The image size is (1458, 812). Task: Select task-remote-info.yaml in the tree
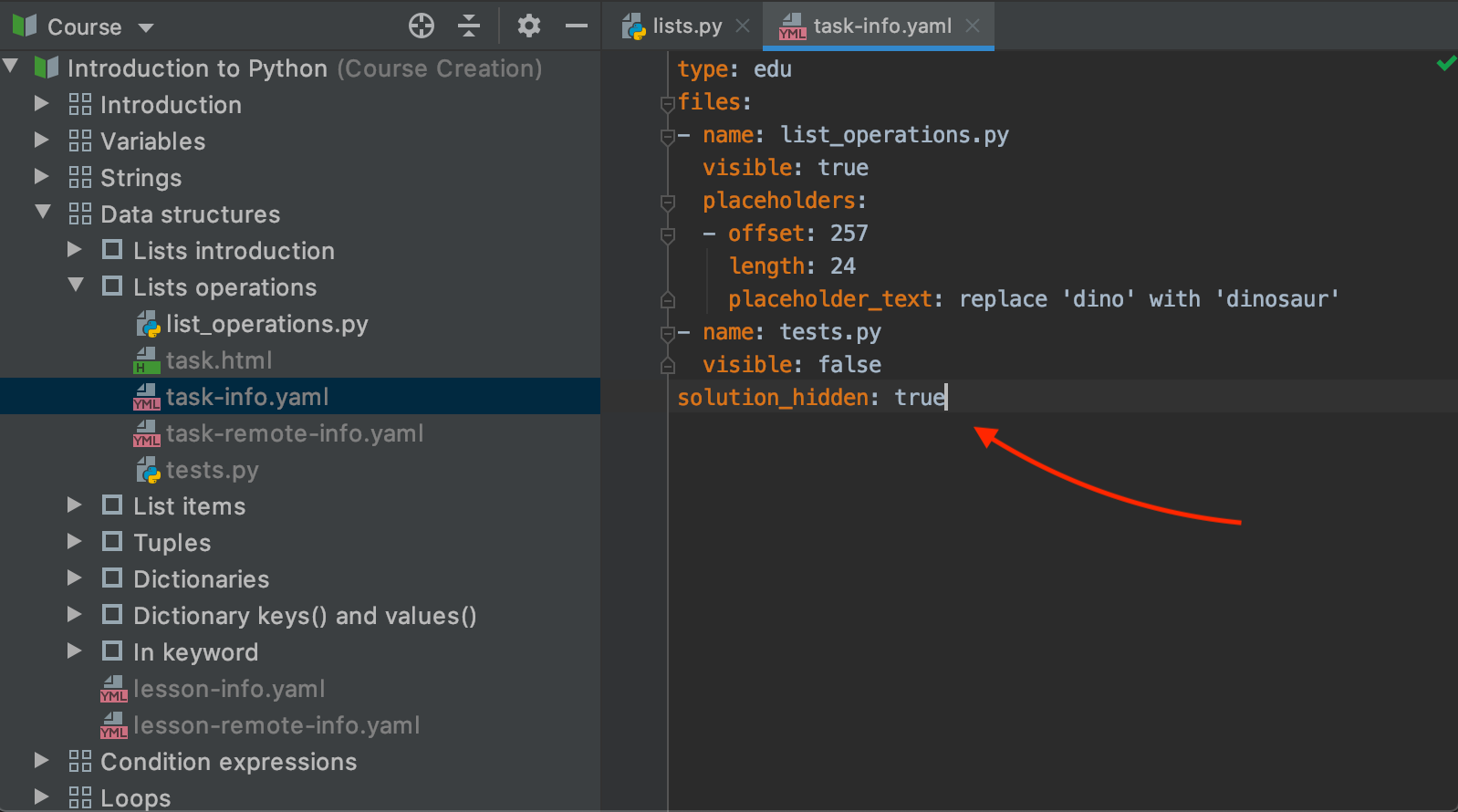pyautogui.click(x=295, y=433)
